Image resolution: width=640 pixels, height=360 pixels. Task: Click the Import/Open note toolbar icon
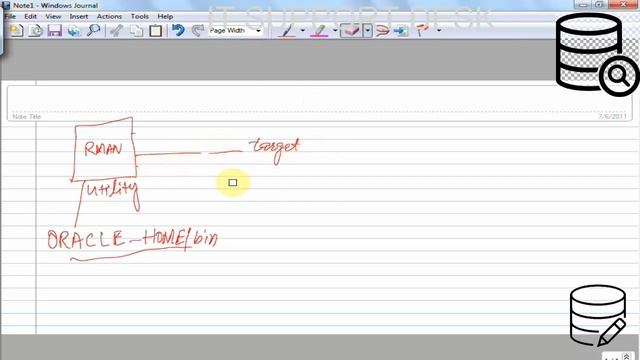pyautogui.click(x=36, y=31)
